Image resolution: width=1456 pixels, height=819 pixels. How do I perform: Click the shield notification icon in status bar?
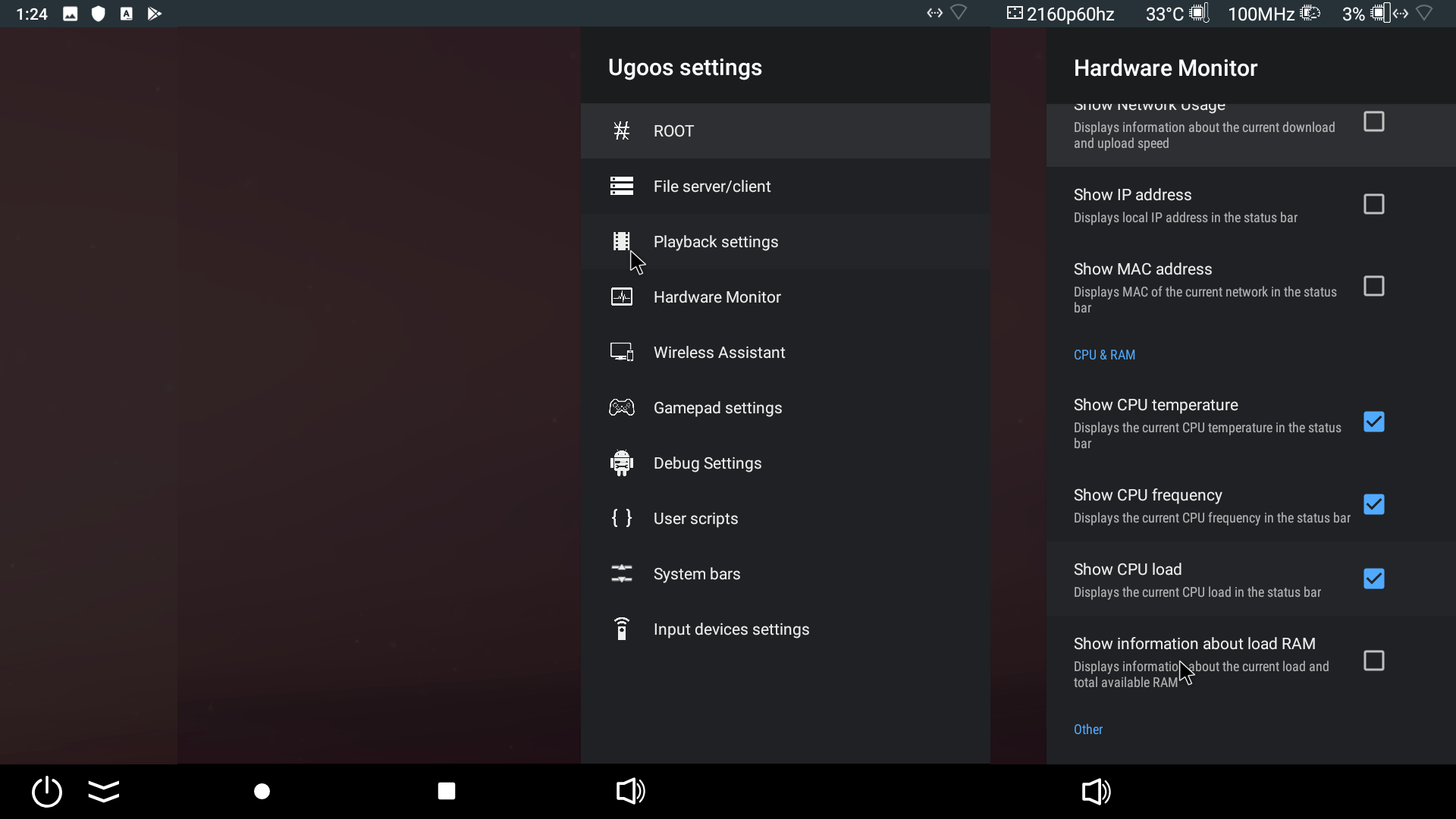pos(98,14)
